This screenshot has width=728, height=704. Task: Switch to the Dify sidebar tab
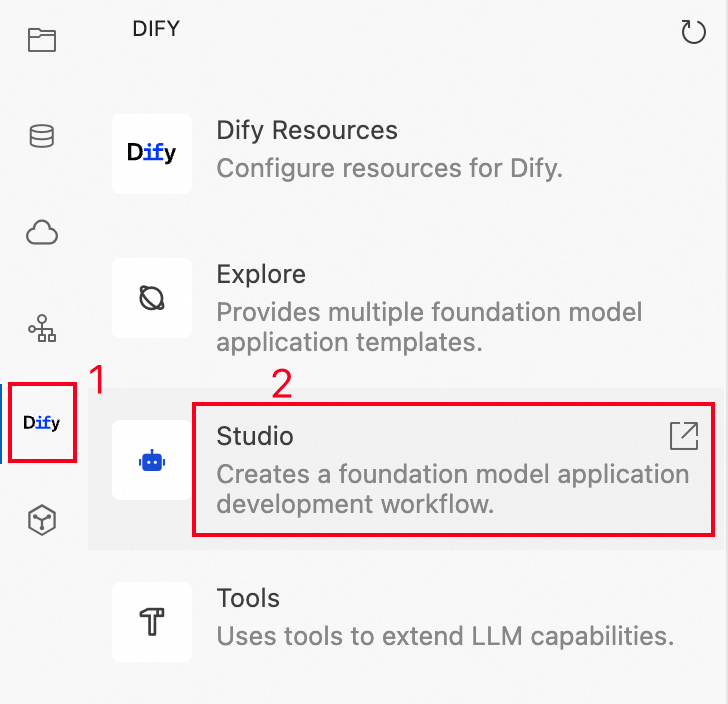[42, 423]
